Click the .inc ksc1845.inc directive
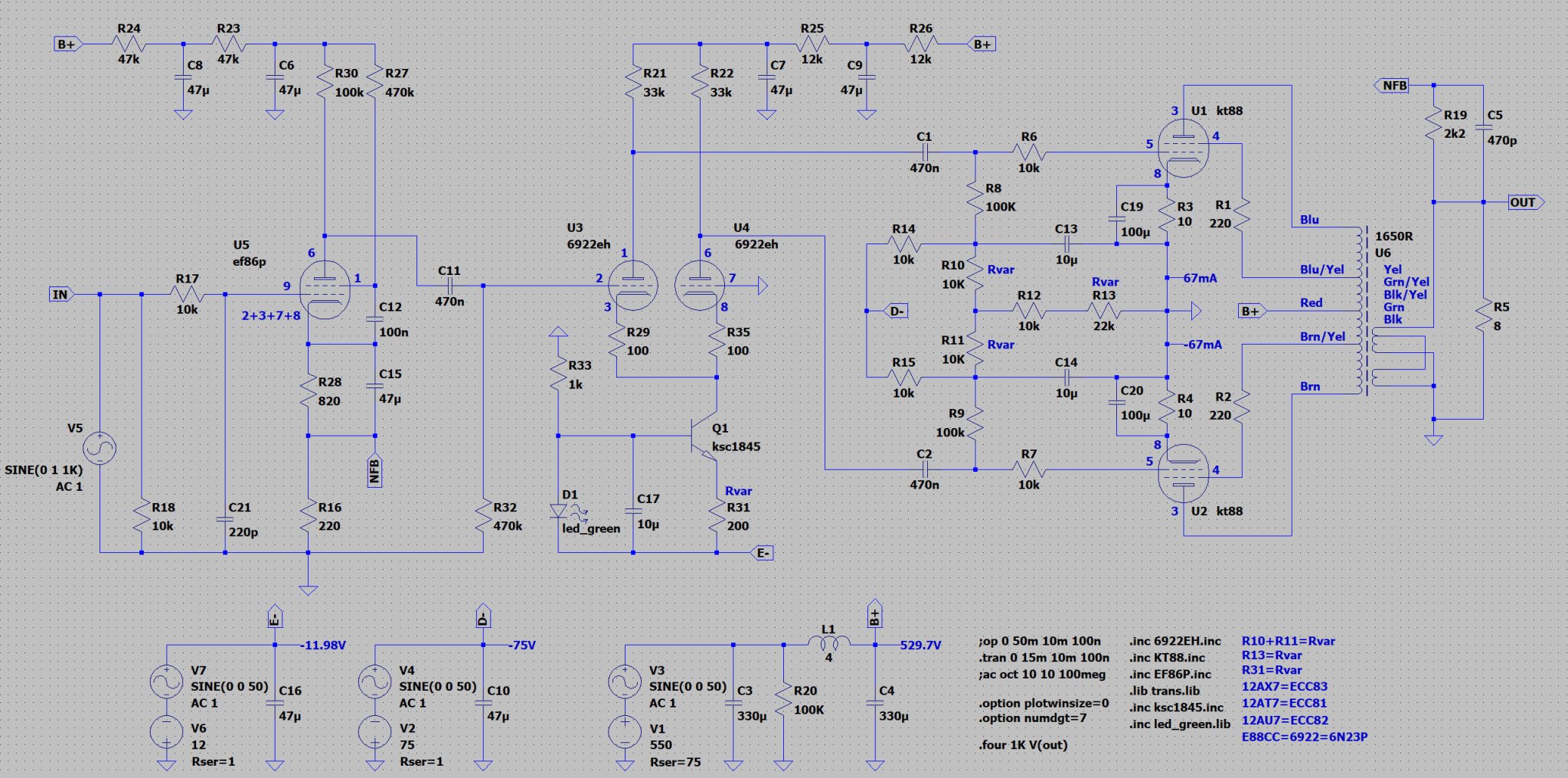Image resolution: width=1568 pixels, height=778 pixels. click(1176, 707)
